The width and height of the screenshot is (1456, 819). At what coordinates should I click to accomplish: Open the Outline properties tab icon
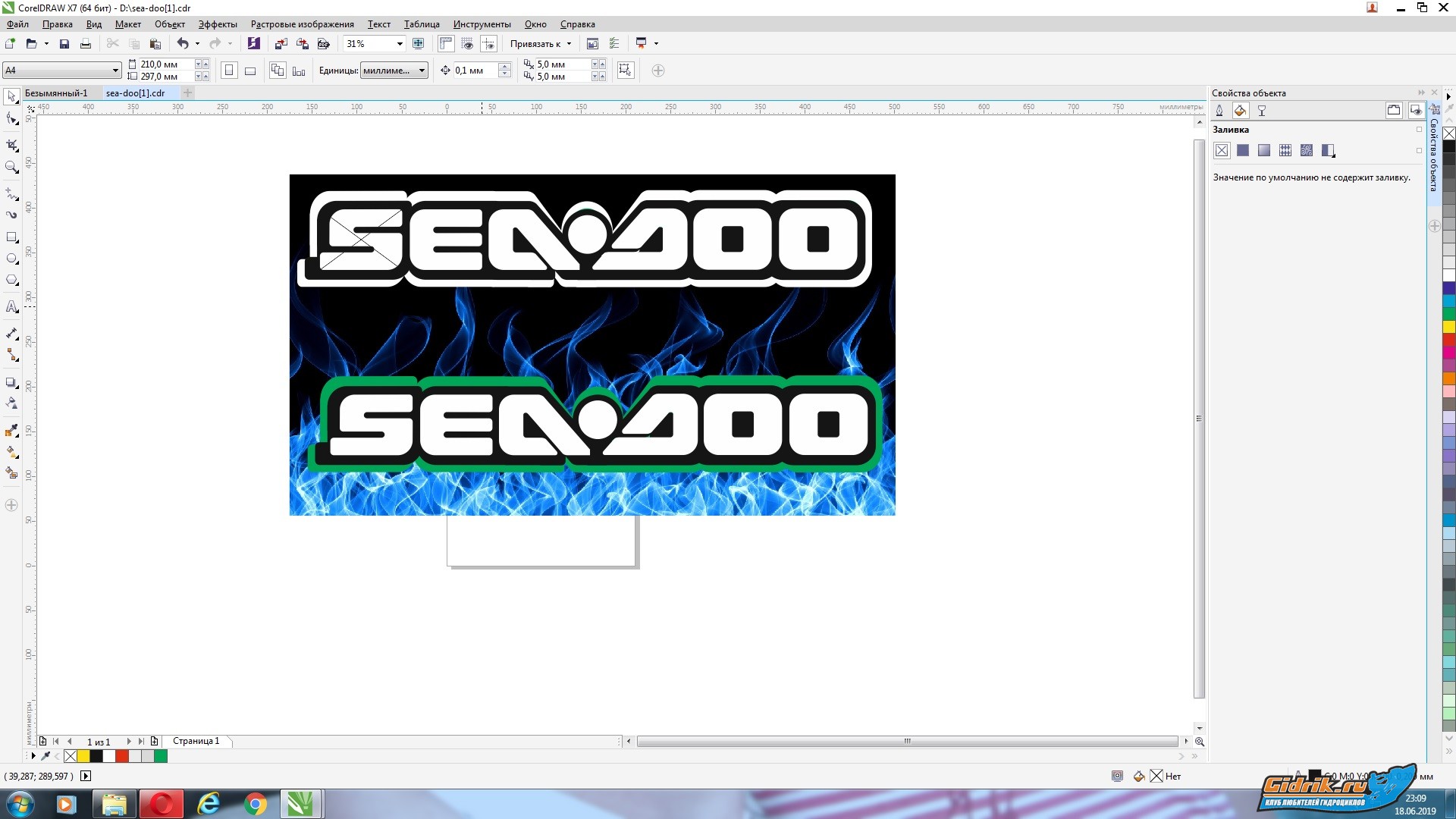(1219, 111)
